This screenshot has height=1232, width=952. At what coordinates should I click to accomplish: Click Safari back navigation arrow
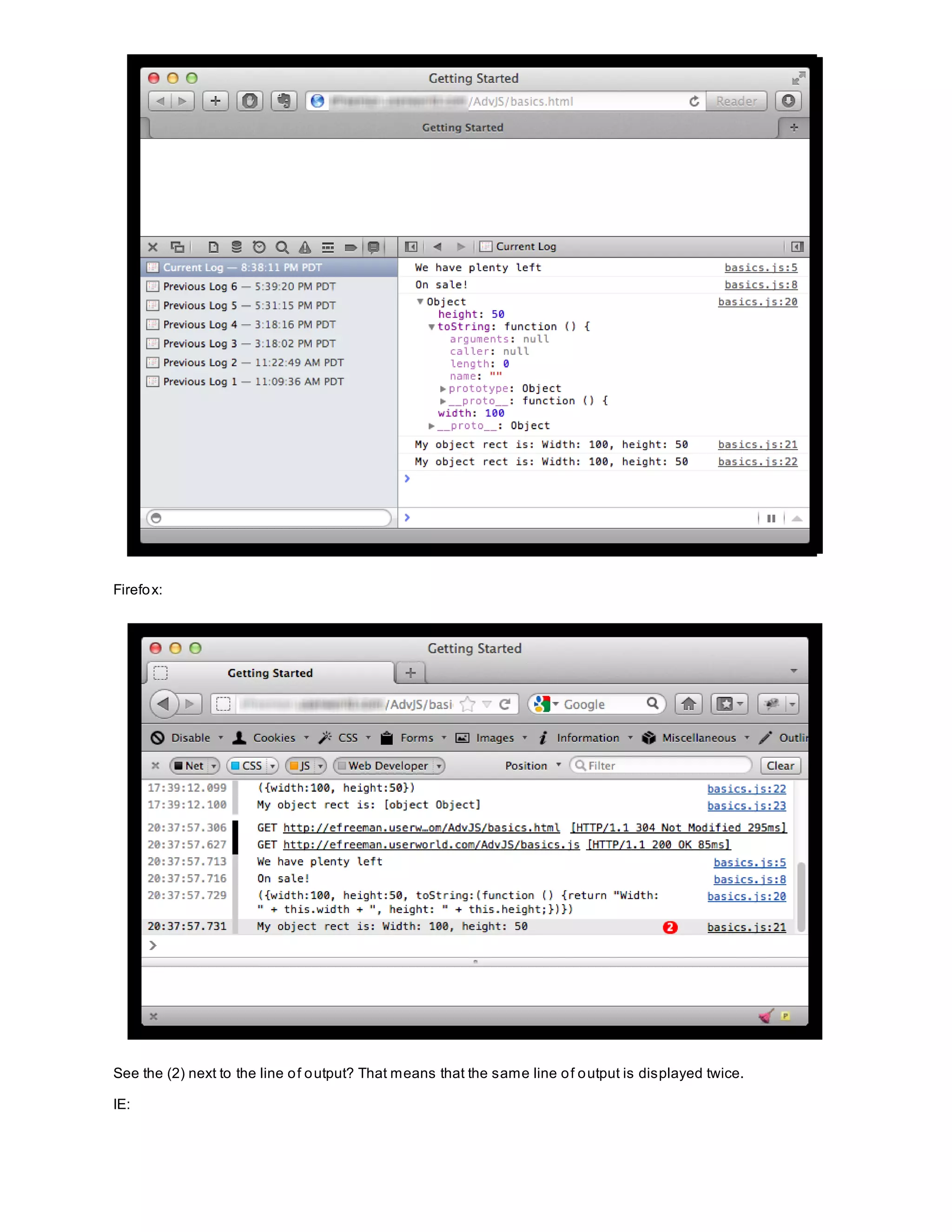click(160, 101)
